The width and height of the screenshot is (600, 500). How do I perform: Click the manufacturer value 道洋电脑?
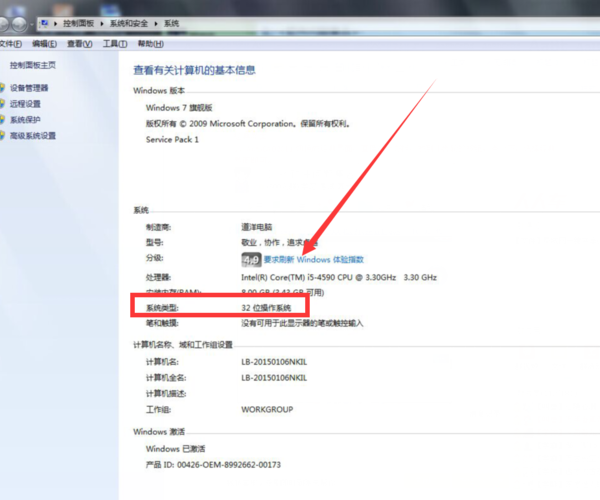tap(256, 227)
